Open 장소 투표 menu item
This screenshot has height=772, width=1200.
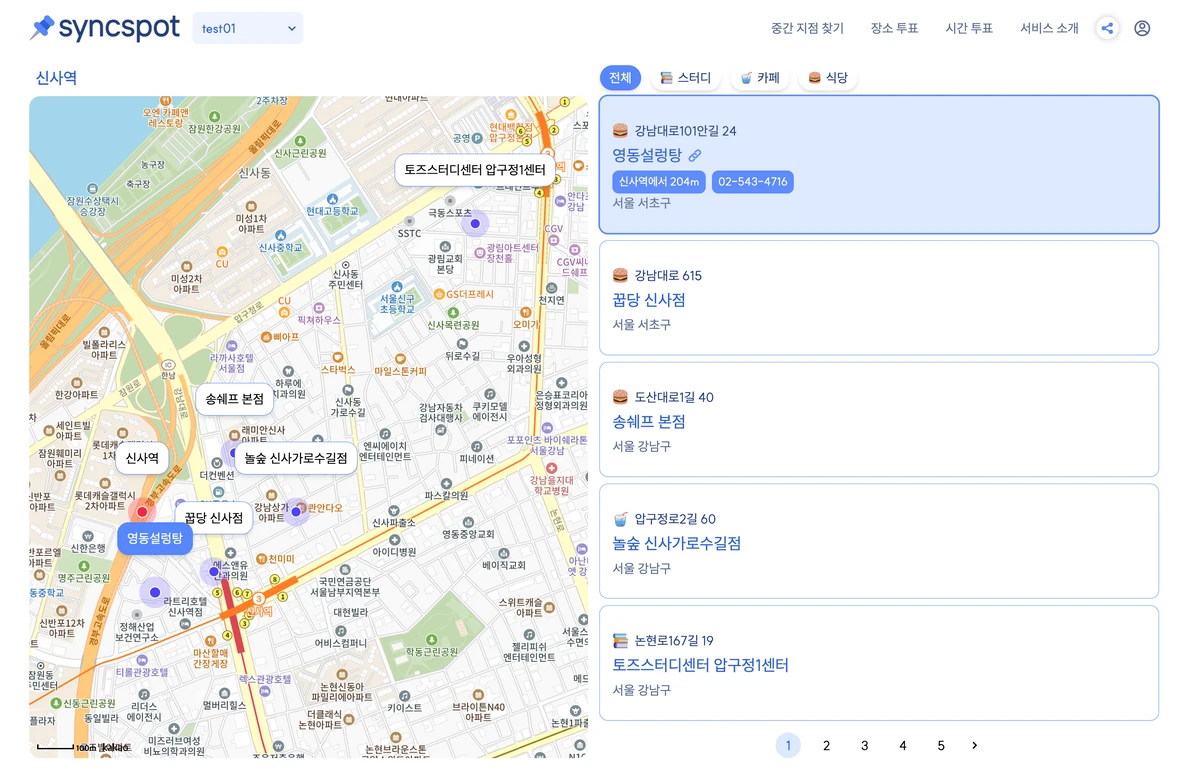894,28
